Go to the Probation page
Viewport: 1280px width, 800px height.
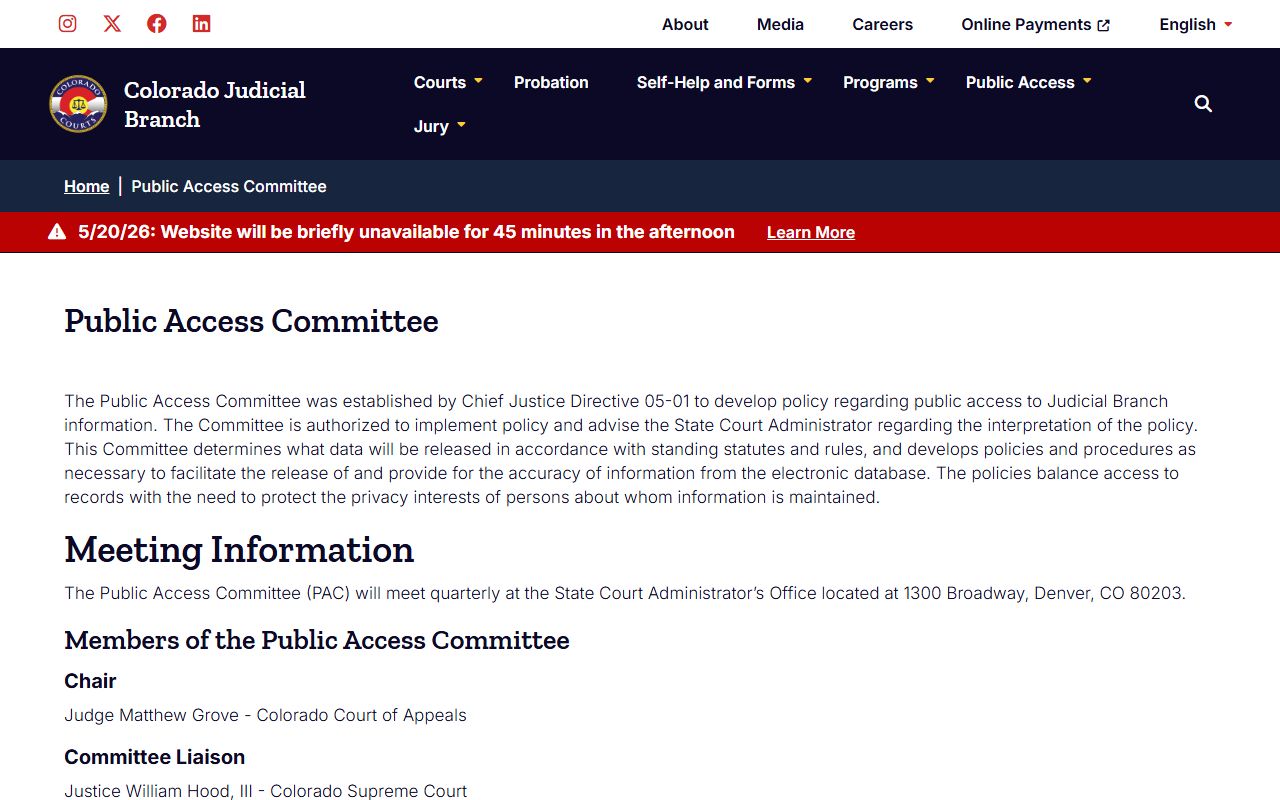click(x=551, y=82)
